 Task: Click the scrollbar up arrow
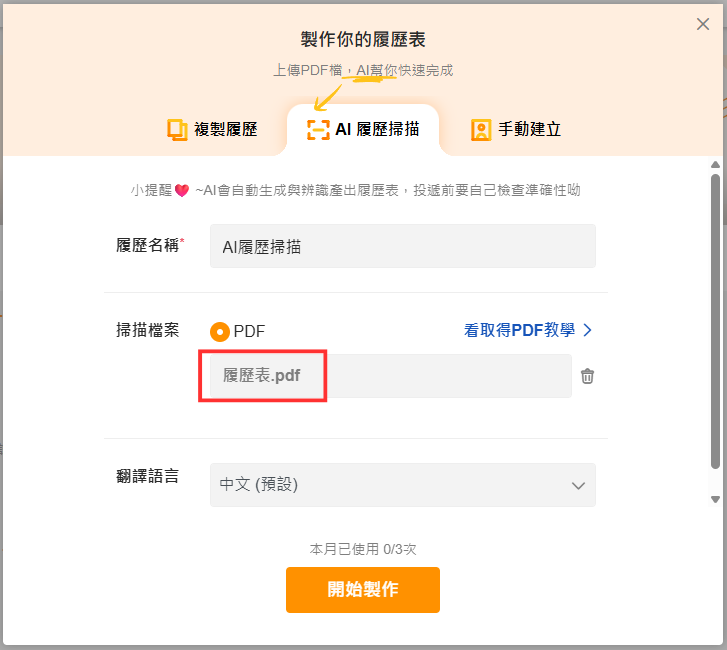715,163
